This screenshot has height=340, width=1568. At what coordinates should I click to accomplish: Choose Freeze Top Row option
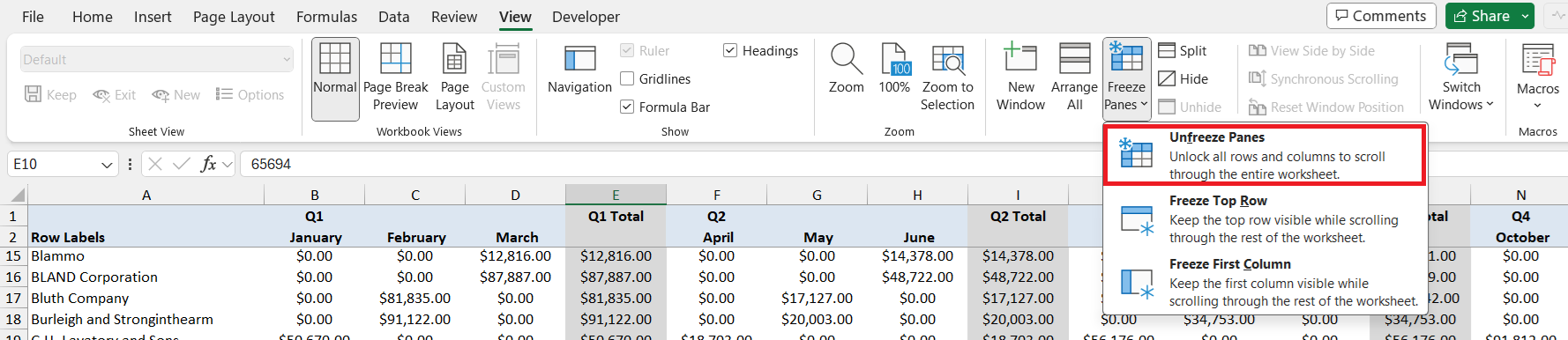[1265, 218]
